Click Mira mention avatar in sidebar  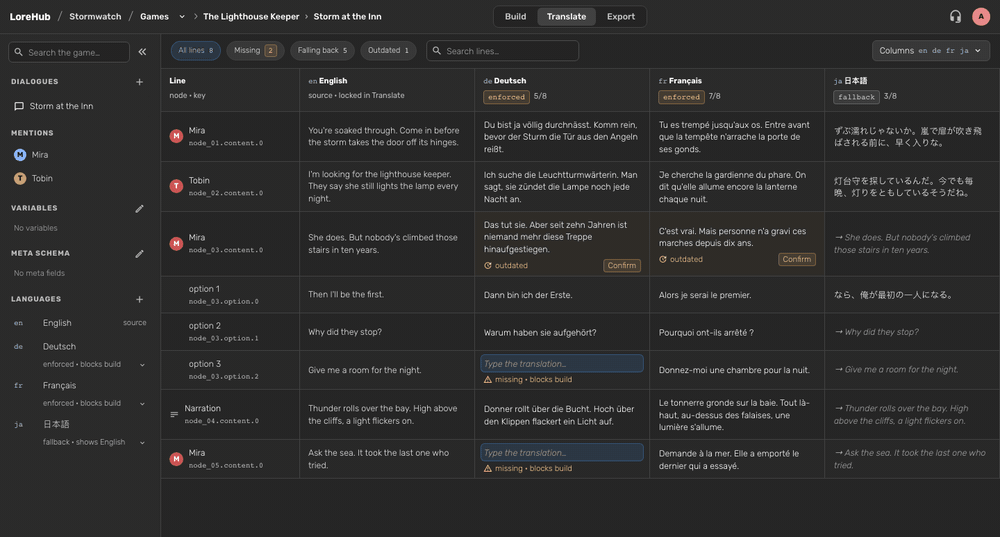[x=20, y=155]
